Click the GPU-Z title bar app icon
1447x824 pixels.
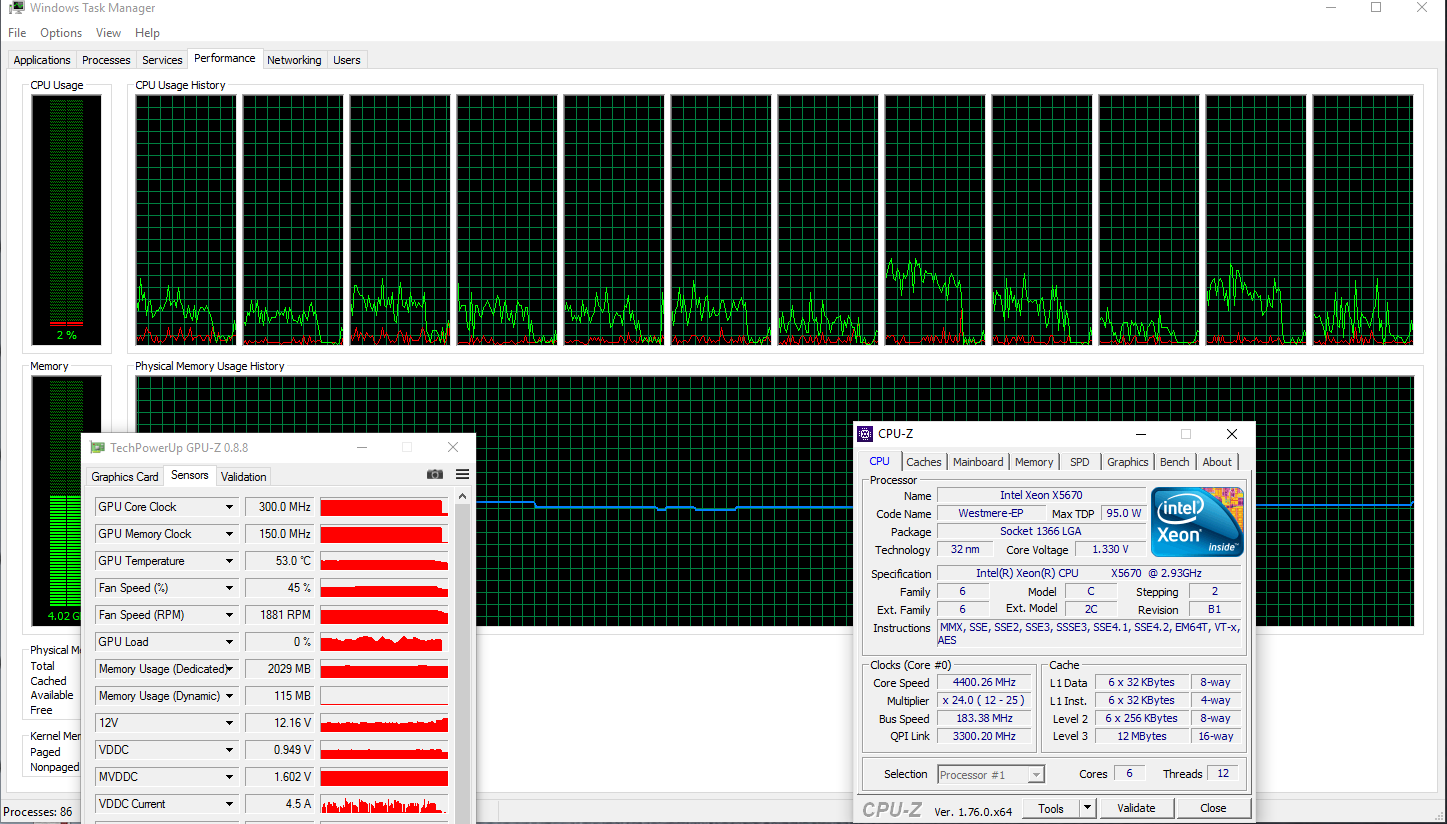point(97,447)
